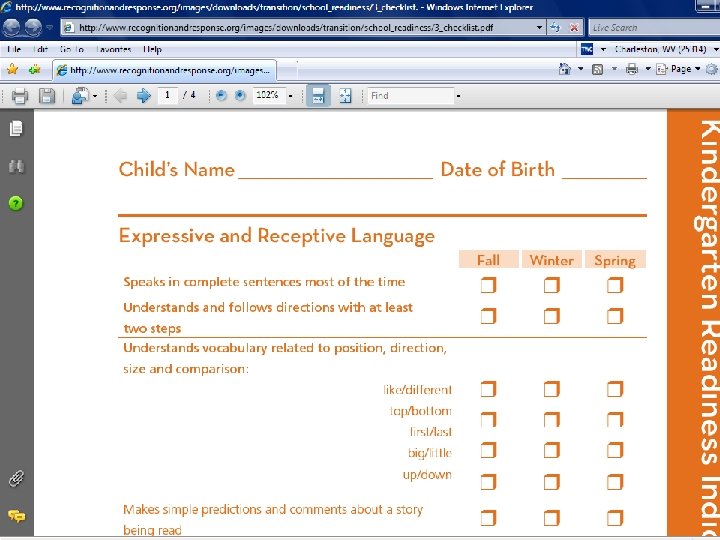Click the green help question mark icon
This screenshot has width=720, height=540.
click(x=16, y=203)
